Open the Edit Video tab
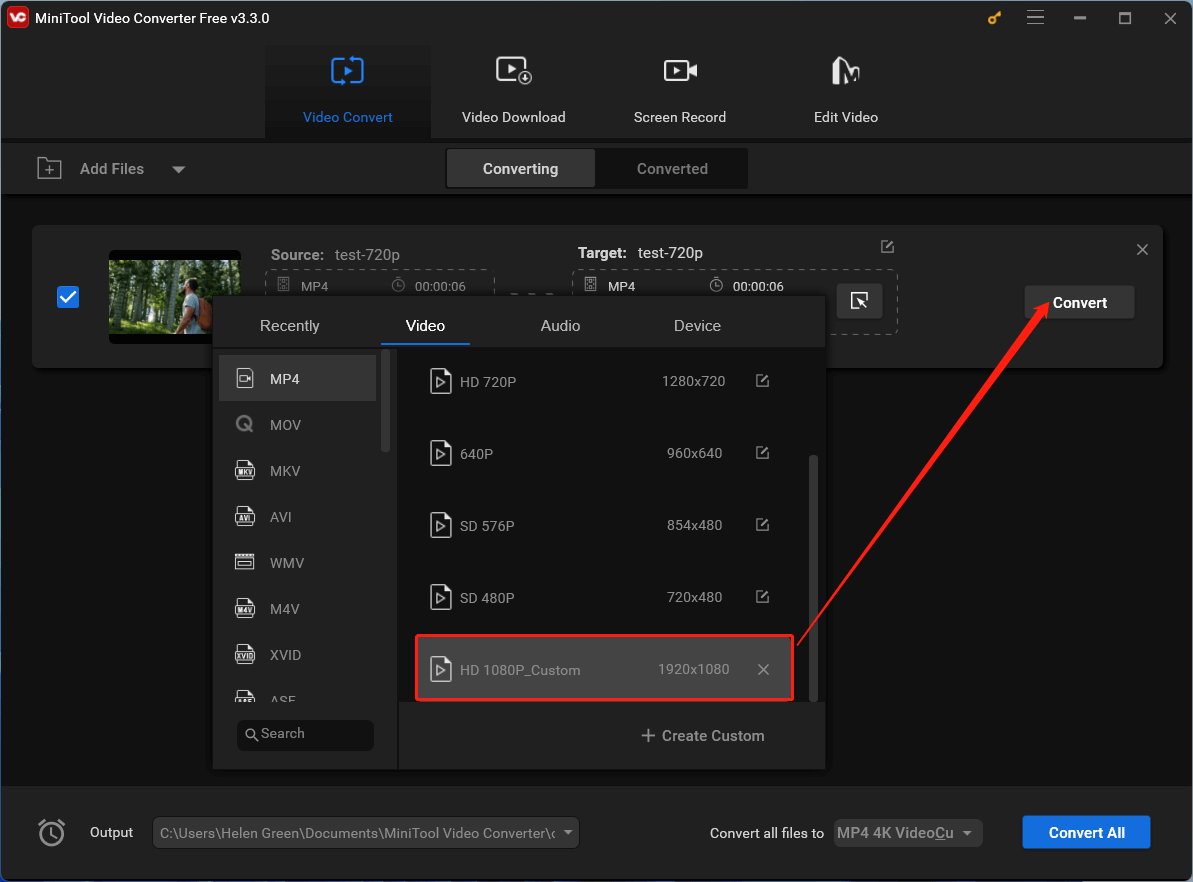Image resolution: width=1193 pixels, height=882 pixels. [845, 91]
